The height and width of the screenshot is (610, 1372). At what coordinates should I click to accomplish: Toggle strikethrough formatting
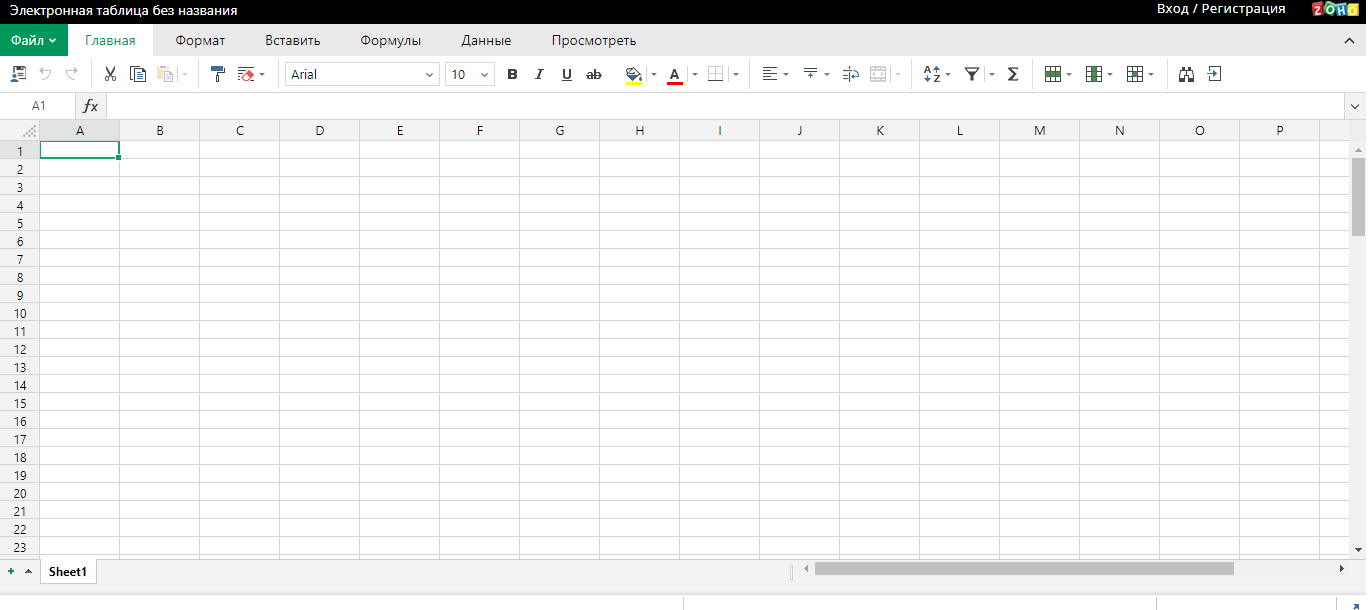[x=594, y=74]
